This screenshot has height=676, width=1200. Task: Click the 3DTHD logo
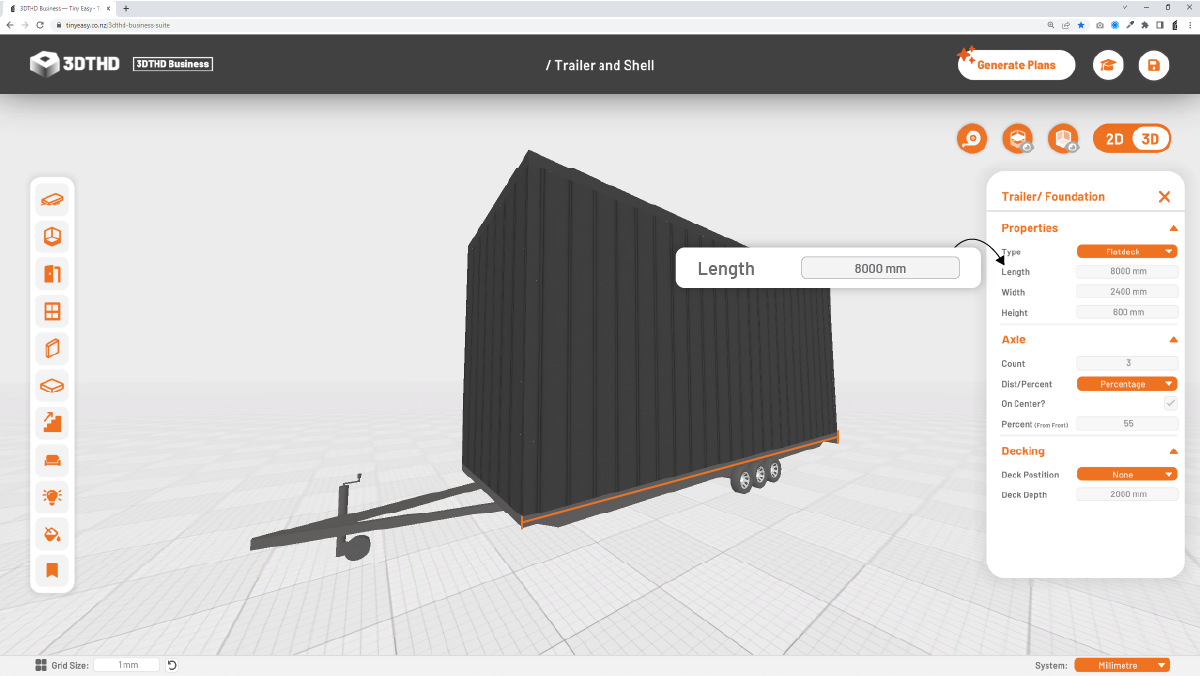(75, 64)
